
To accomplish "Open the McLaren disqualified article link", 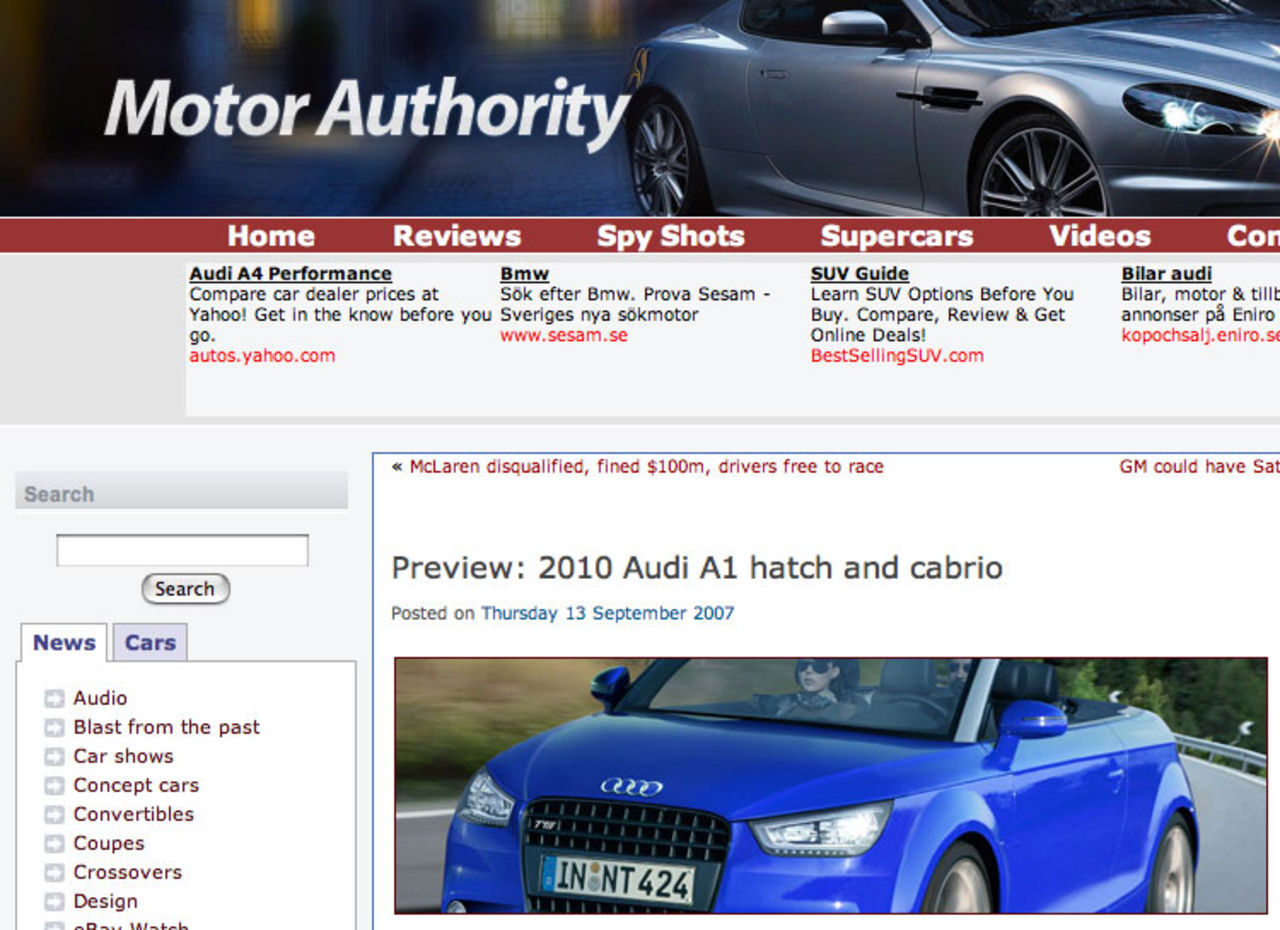I will pyautogui.click(x=646, y=466).
